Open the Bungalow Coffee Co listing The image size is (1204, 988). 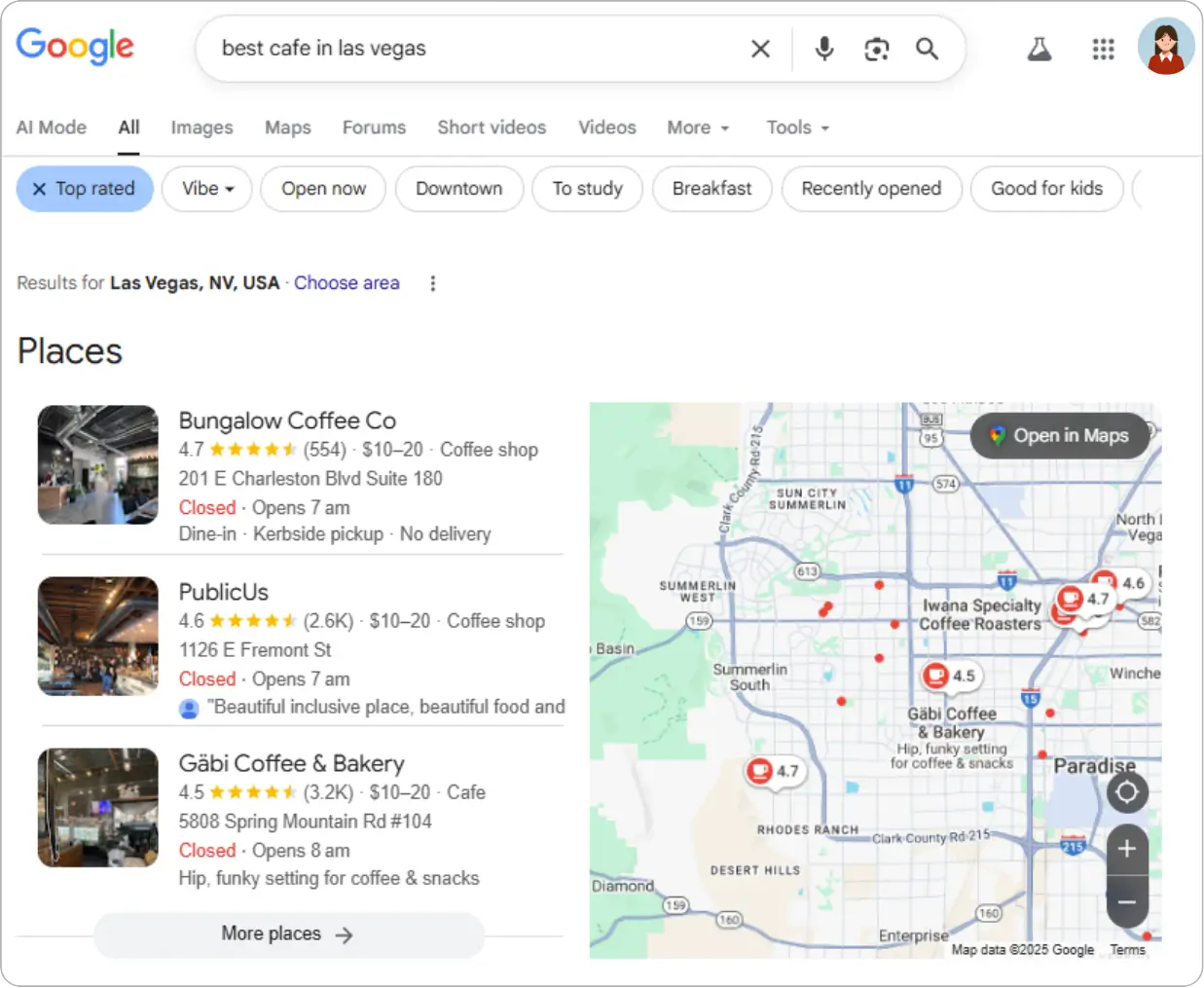click(287, 421)
